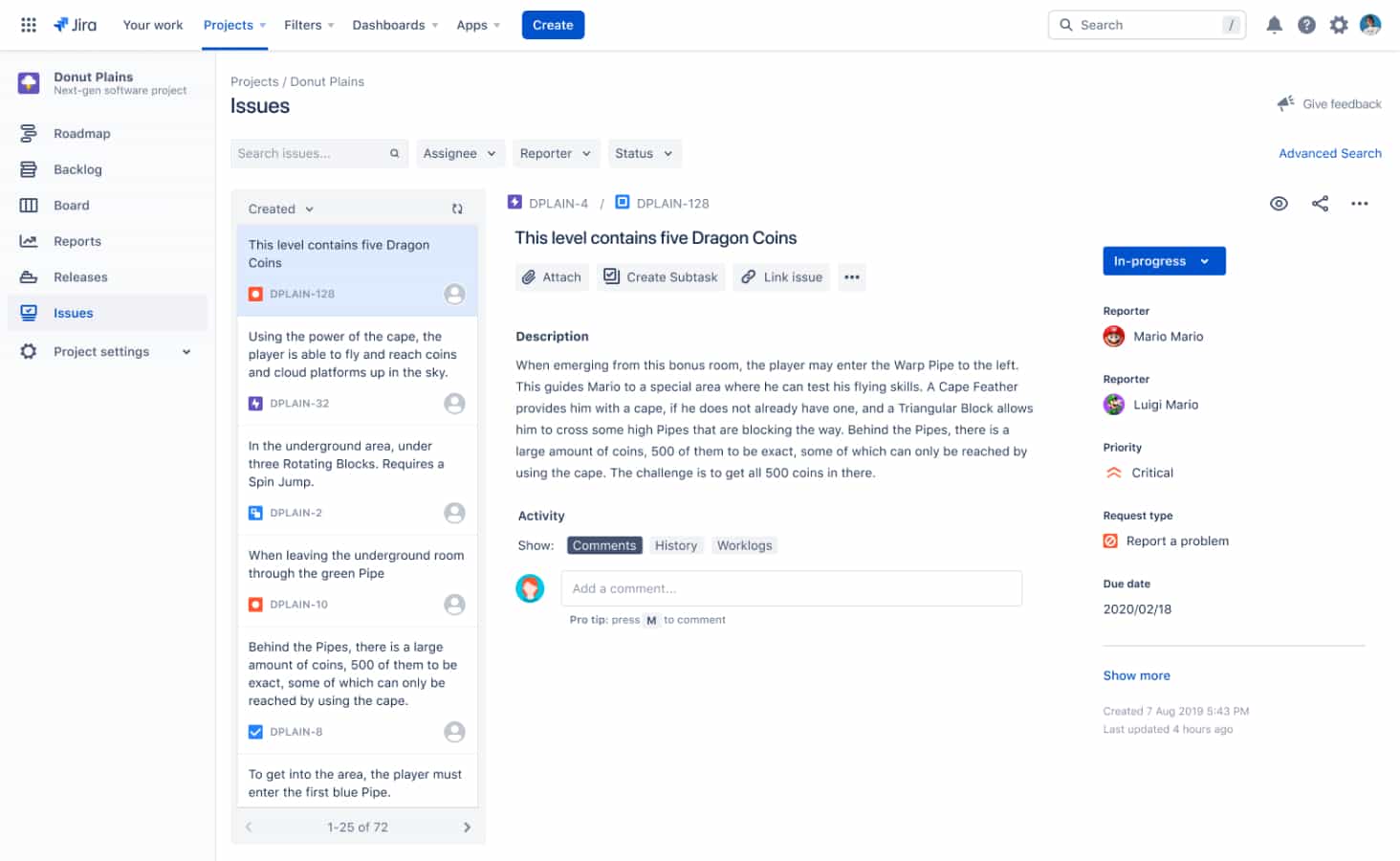Click the Create button
Image resolution: width=1400 pixels, height=861 pixels.
(553, 25)
